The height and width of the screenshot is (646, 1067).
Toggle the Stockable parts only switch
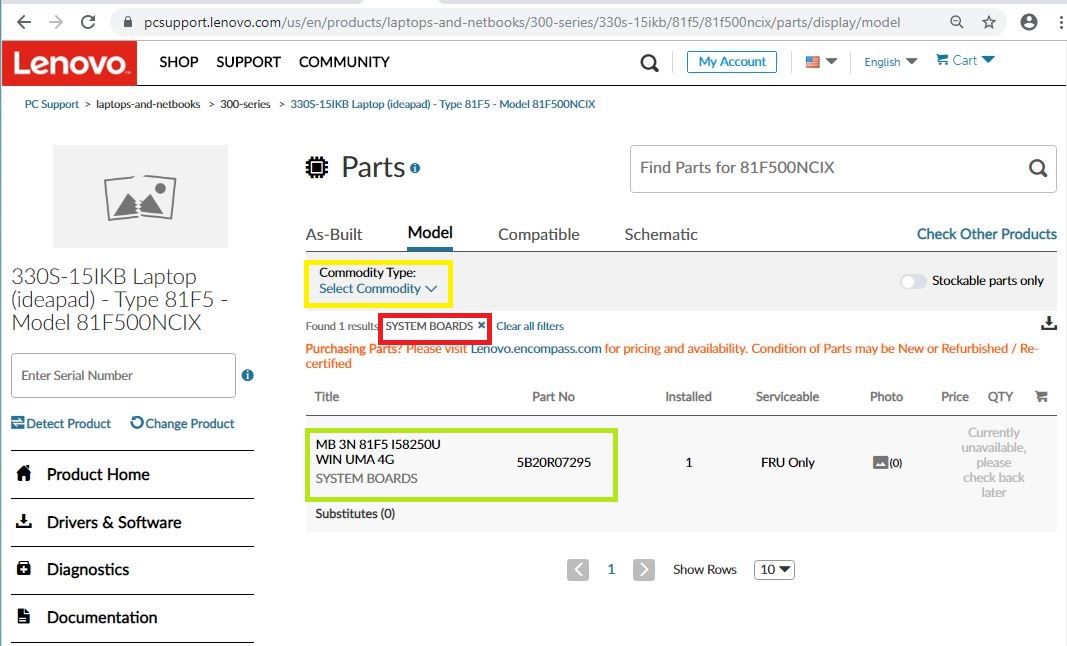(x=913, y=281)
